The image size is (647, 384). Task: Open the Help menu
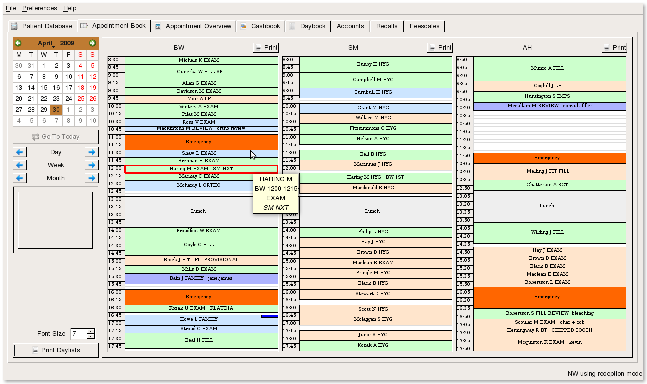70,8
